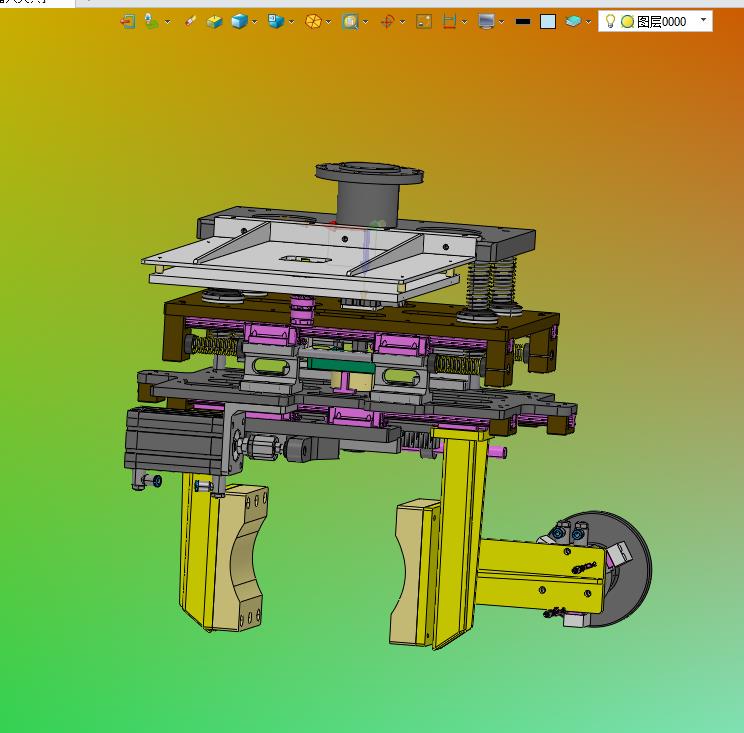Screen dimensions: 744x733
Task: Activate the magnifier zoom window icon
Action: 349,21
